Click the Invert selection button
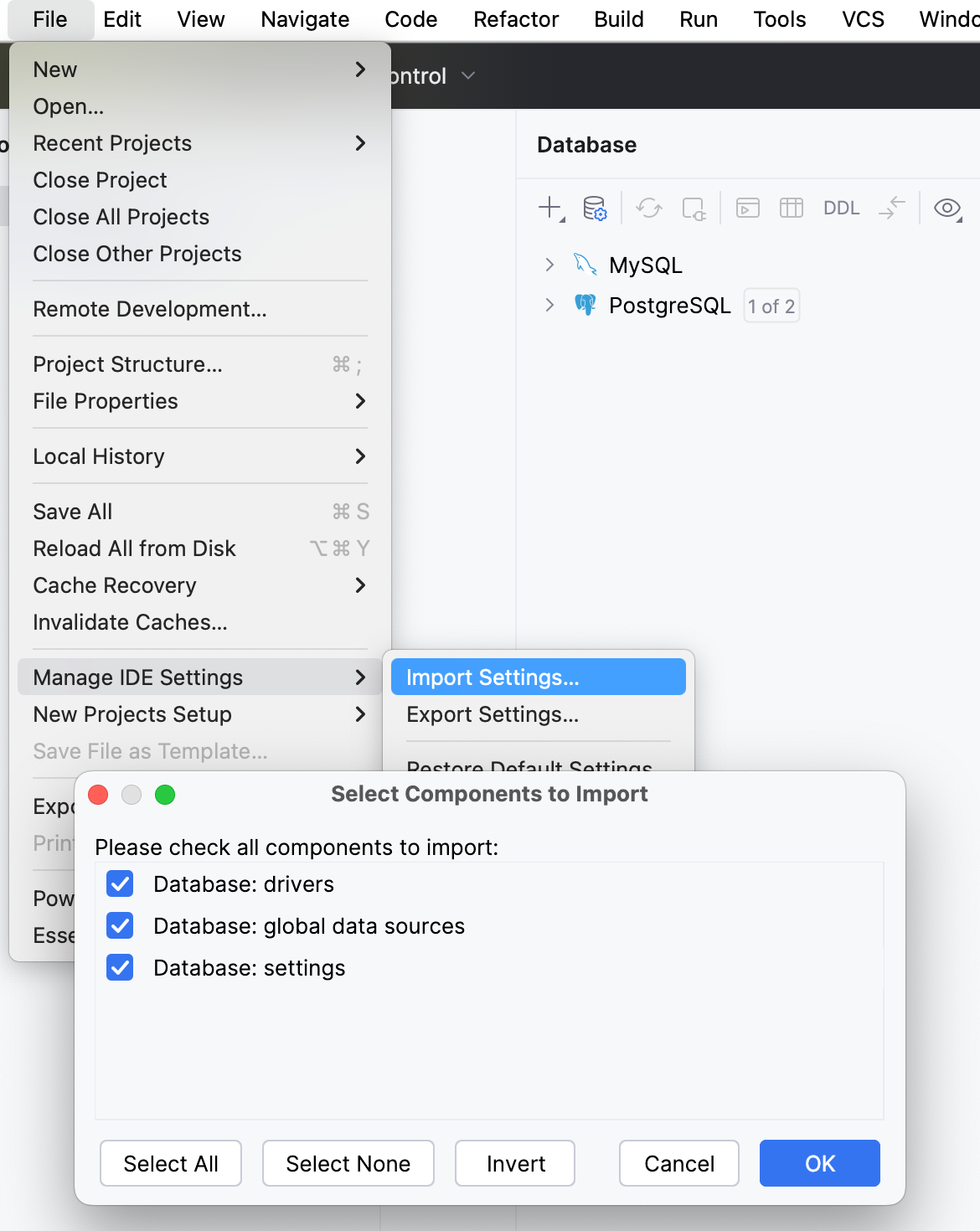Screen dimensions: 980x1231 [514, 1163]
